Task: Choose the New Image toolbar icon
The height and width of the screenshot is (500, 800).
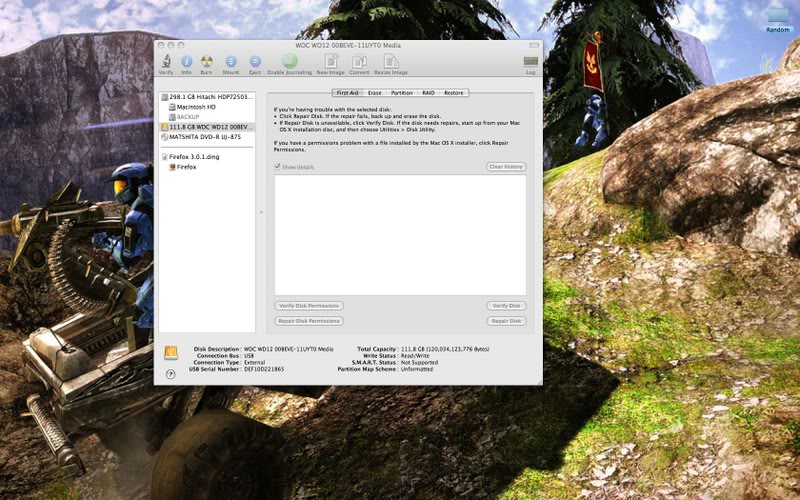Action: (331, 61)
